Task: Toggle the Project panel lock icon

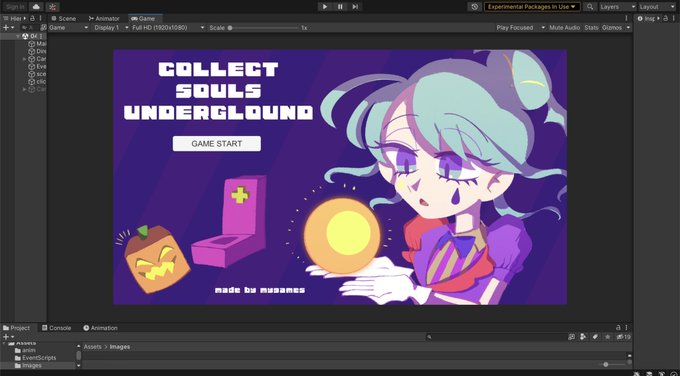Action: tap(619, 327)
